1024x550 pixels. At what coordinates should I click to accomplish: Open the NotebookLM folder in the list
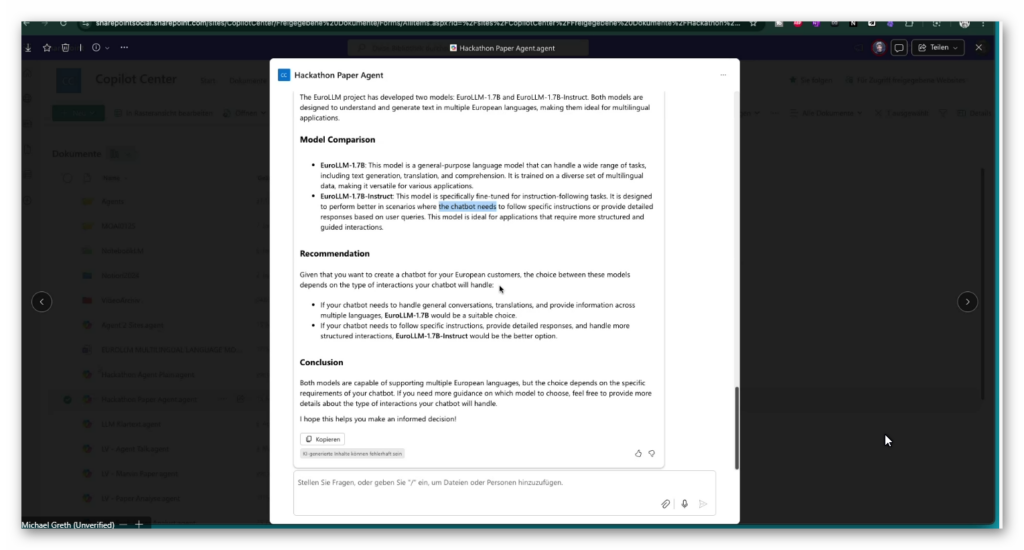click(x=122, y=251)
